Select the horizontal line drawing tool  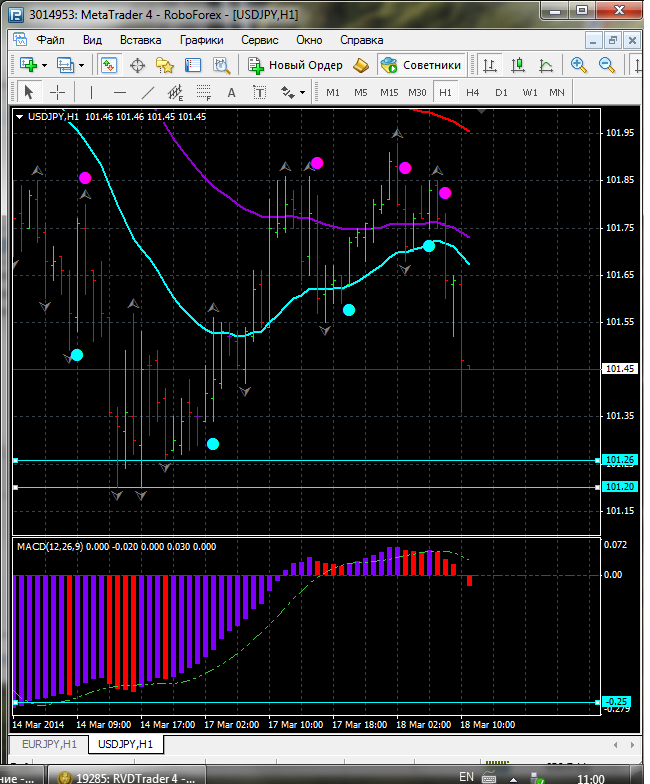tap(119, 92)
